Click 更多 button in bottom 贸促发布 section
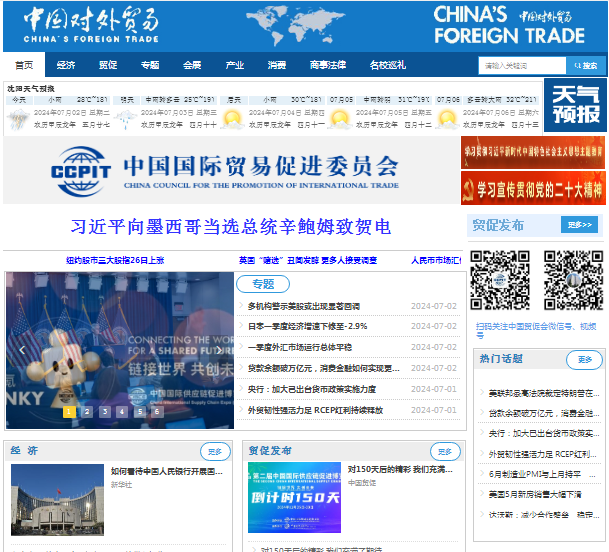 pos(445,452)
